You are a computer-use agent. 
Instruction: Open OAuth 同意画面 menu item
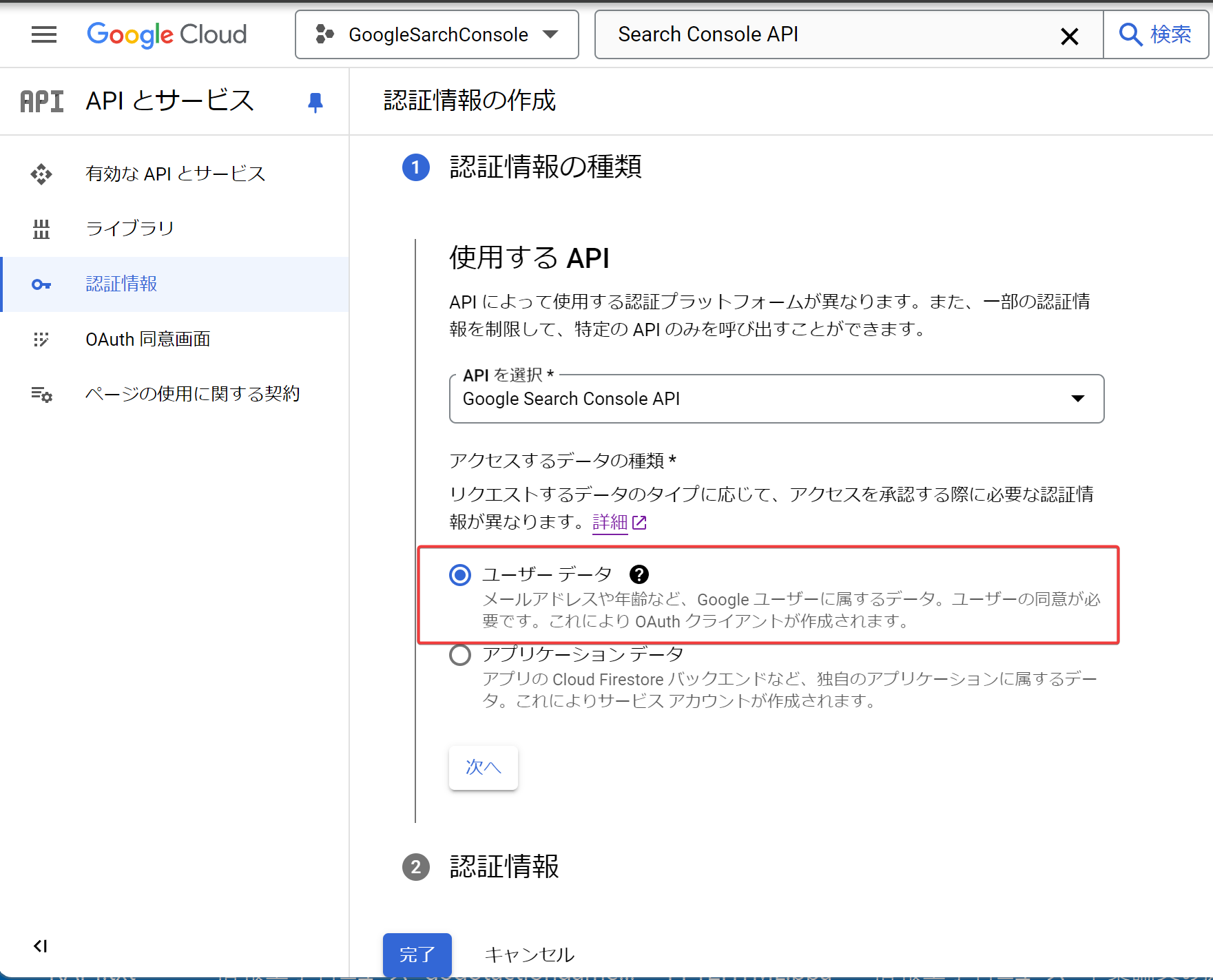pos(175,339)
